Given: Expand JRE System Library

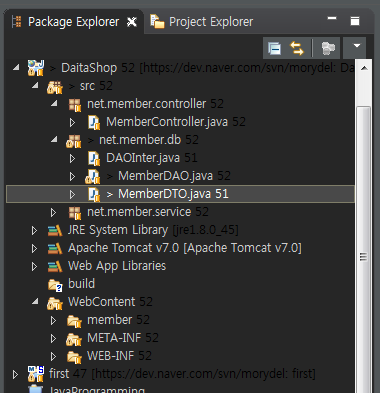Looking at the screenshot, I should (34, 230).
